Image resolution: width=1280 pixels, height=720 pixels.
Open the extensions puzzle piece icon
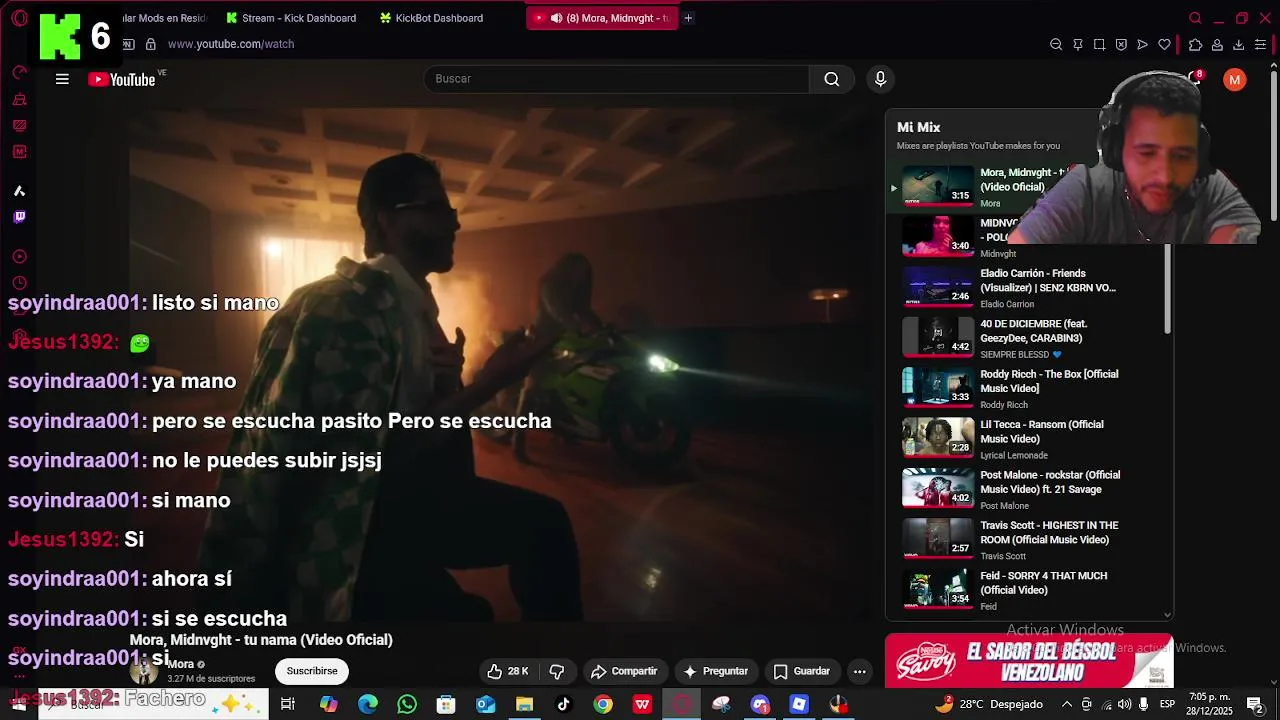[1195, 44]
